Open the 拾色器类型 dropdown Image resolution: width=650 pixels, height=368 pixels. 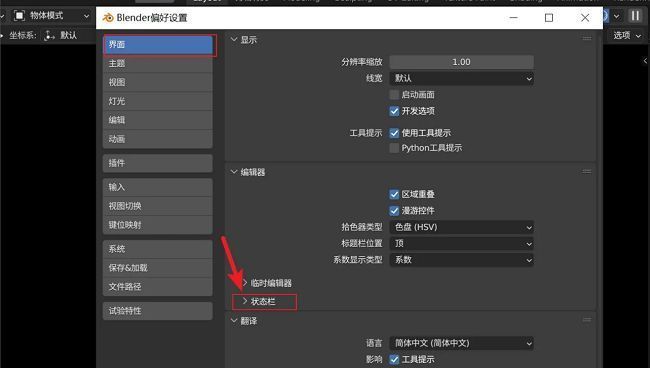[461, 227]
